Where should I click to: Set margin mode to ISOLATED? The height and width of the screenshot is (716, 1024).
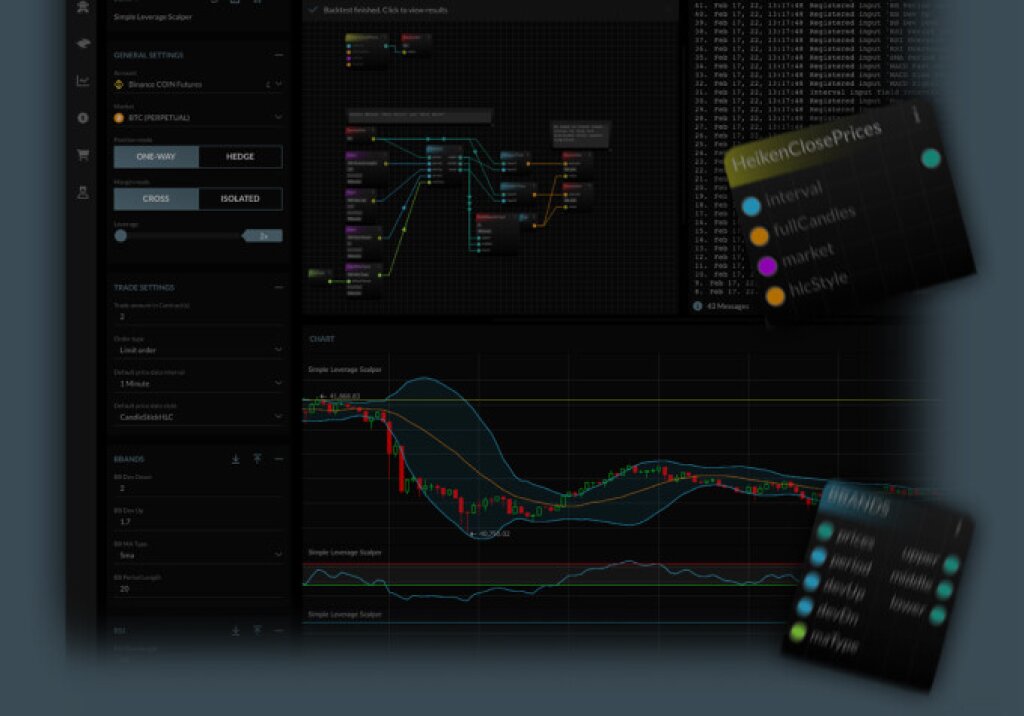(x=240, y=199)
